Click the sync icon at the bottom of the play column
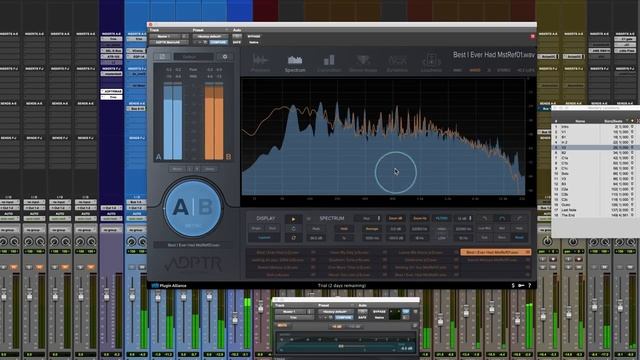 [x=293, y=238]
